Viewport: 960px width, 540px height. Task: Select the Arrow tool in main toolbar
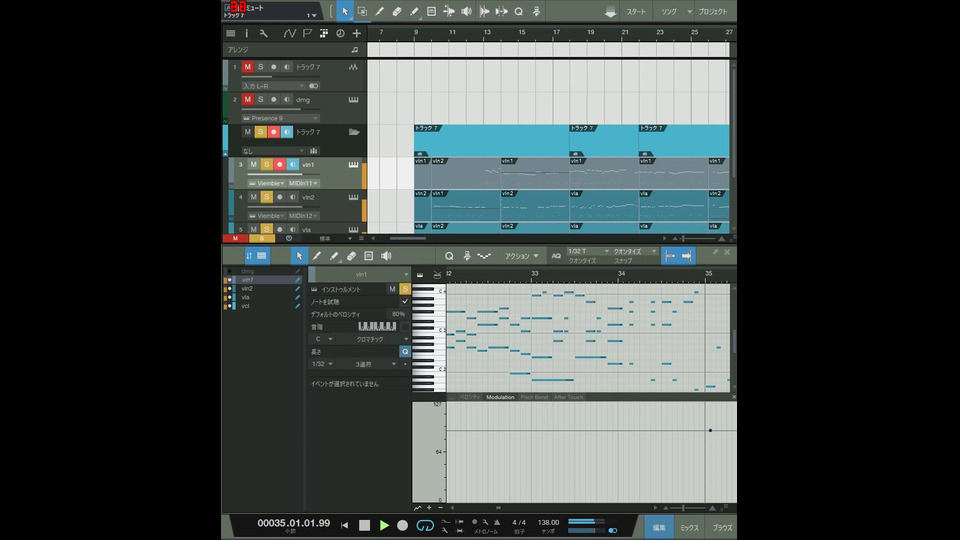pyautogui.click(x=345, y=11)
